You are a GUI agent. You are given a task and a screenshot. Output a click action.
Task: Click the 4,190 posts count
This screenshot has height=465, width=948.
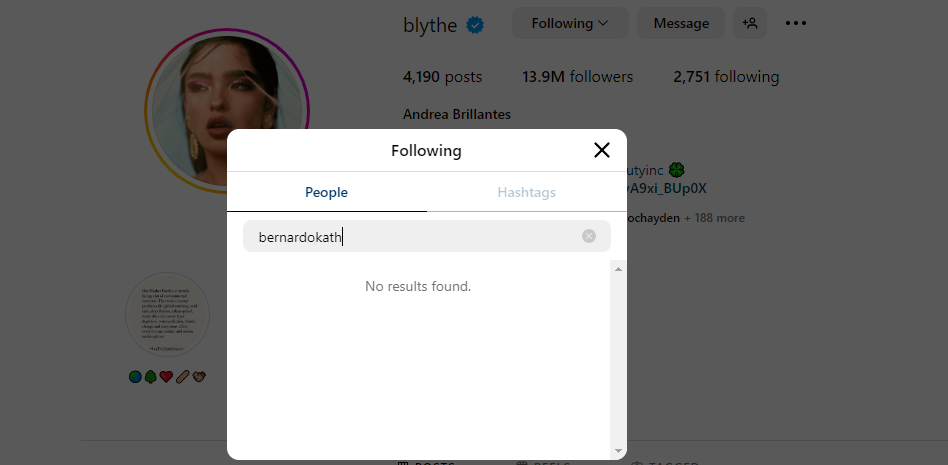[442, 77]
